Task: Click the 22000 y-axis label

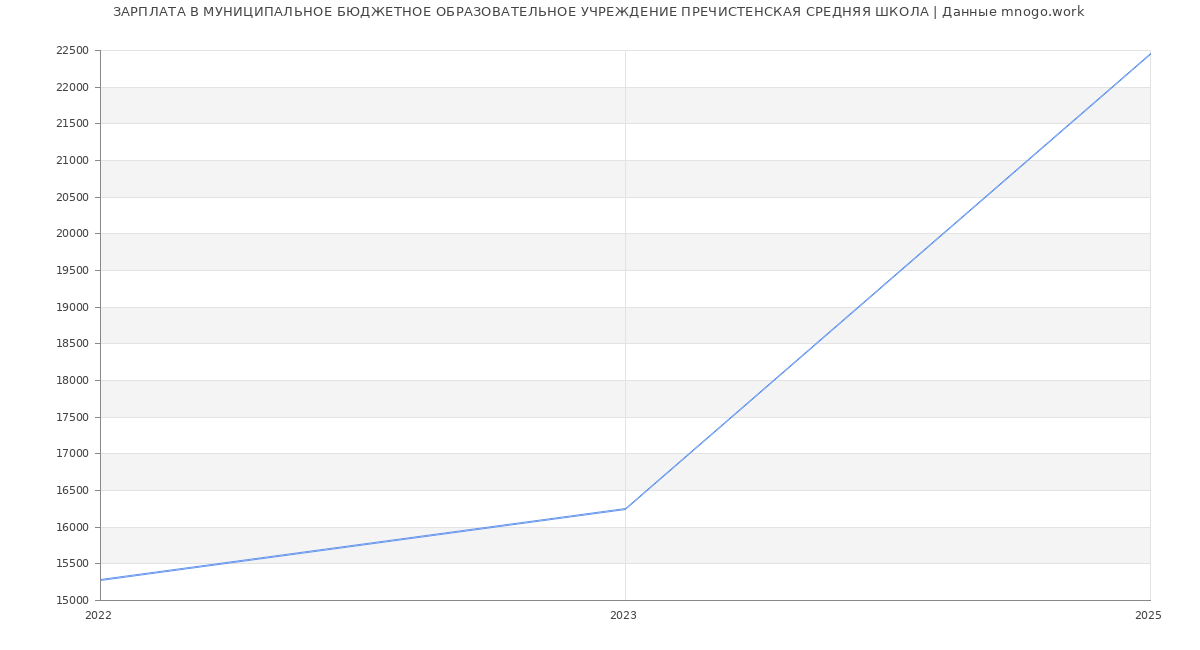Action: pyautogui.click(x=72, y=88)
